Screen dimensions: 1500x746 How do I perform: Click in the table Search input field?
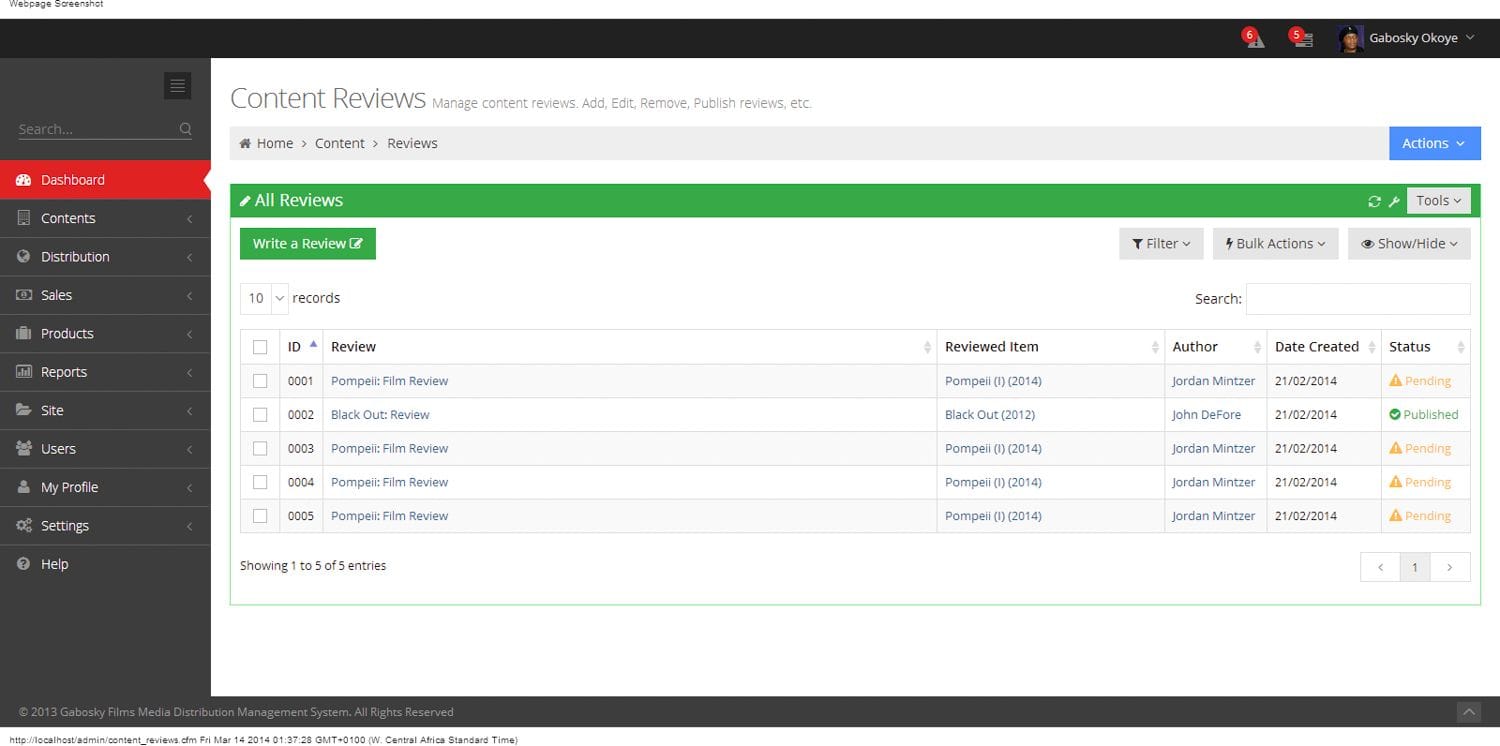(x=1358, y=299)
